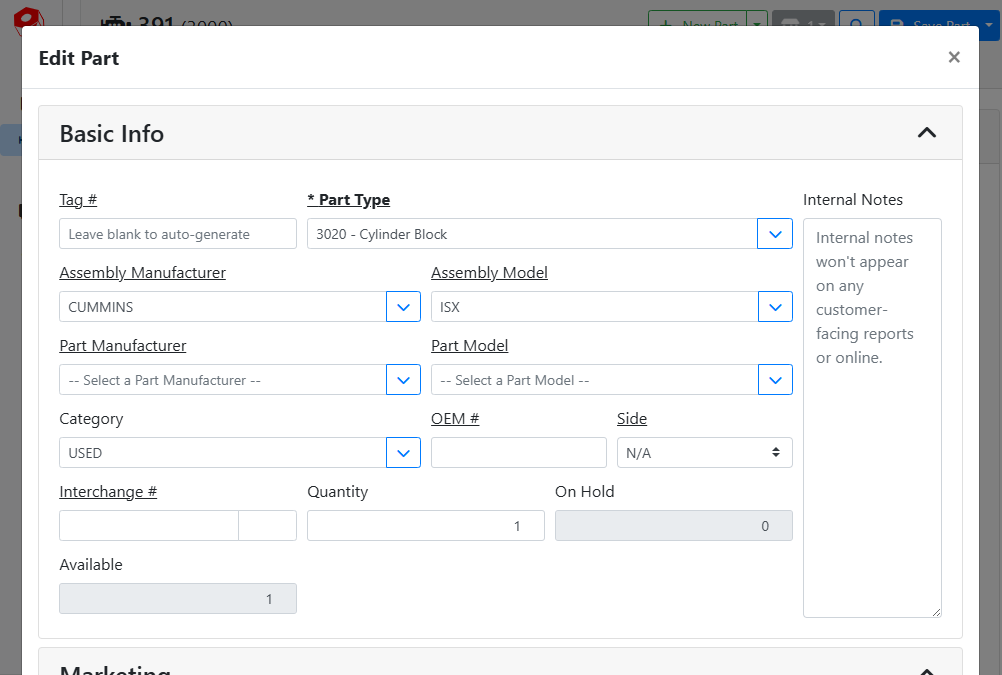Open the Category dropdown arrow
The height and width of the screenshot is (675, 1002).
pos(403,453)
